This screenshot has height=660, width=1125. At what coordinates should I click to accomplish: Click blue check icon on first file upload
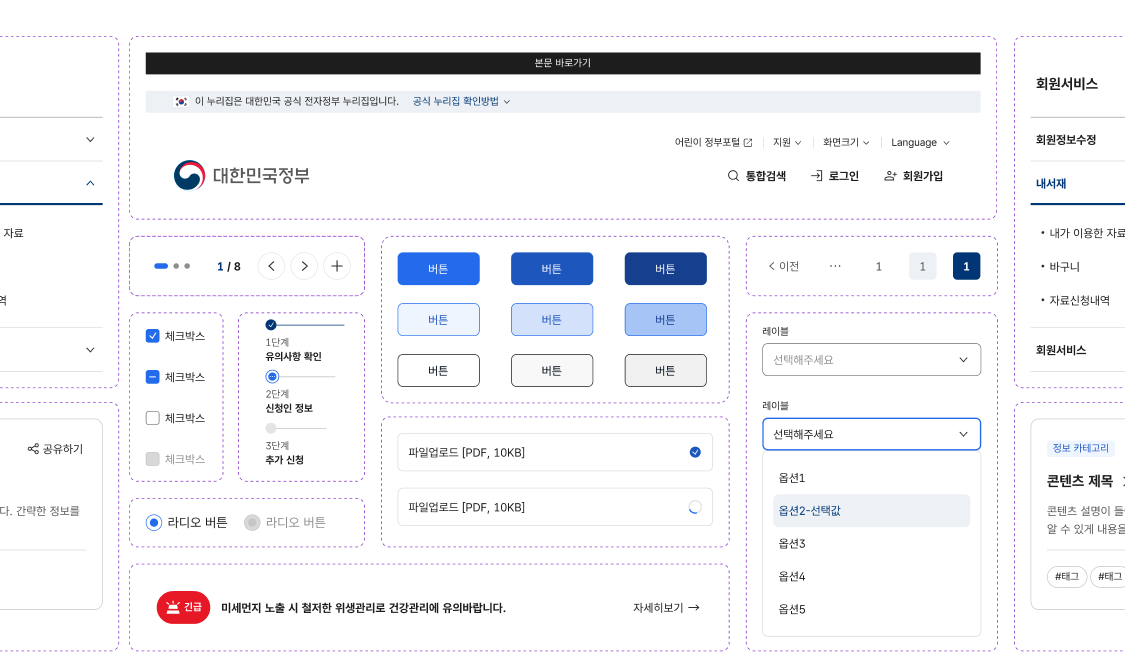click(695, 452)
